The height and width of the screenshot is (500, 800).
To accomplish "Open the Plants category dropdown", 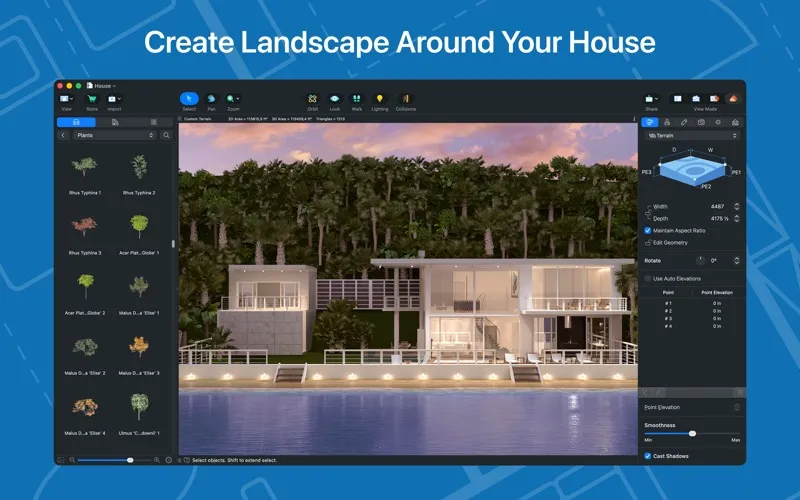I will click(114, 135).
